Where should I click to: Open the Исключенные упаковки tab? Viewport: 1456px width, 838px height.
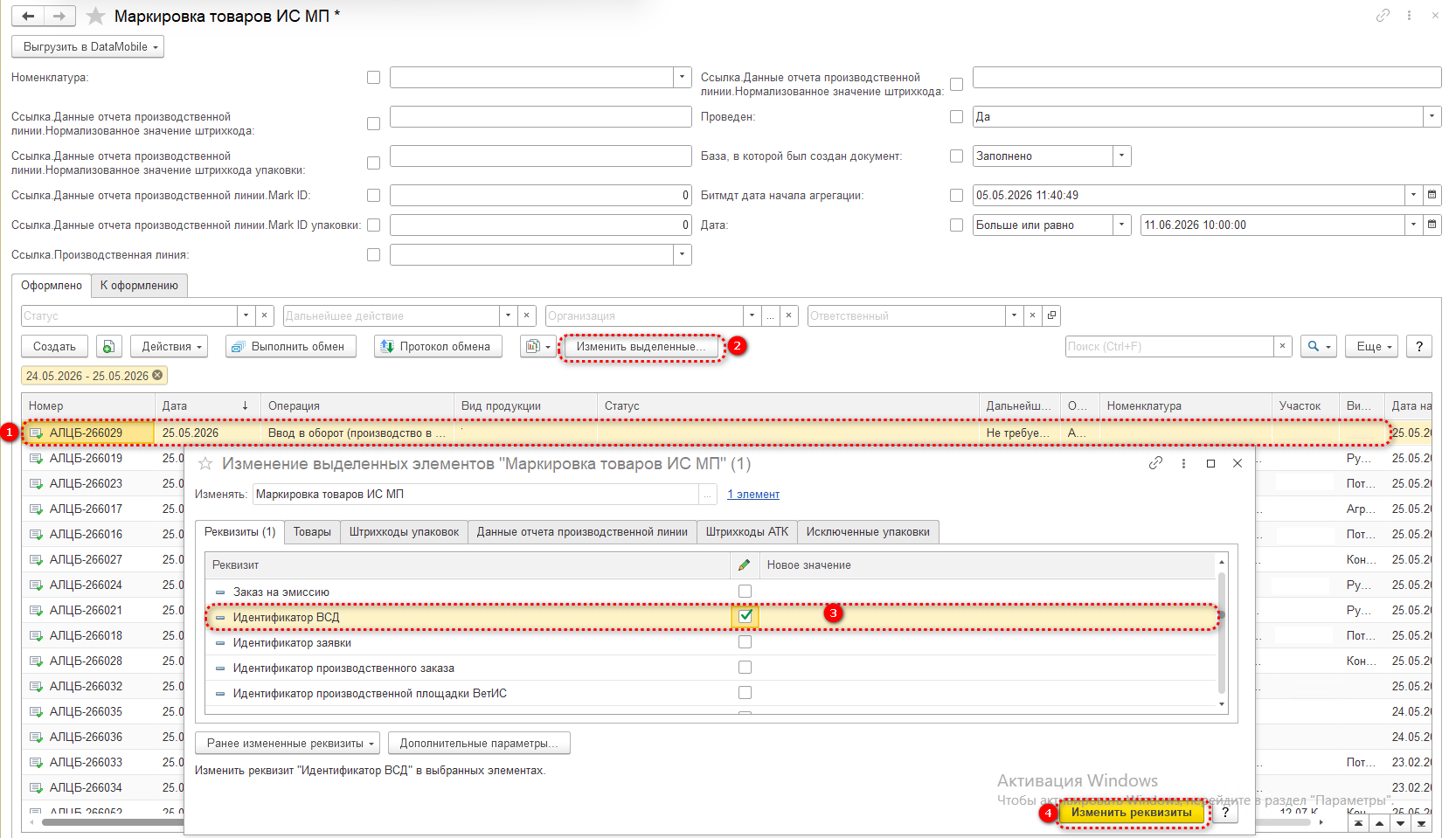tap(868, 532)
